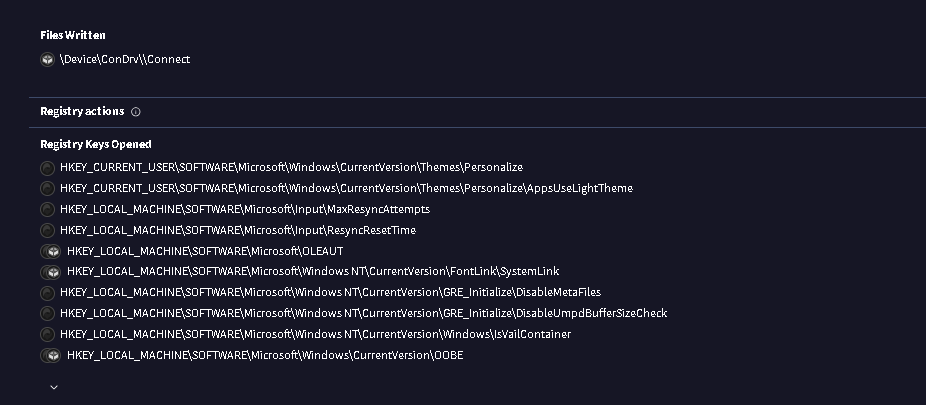Screen dimensions: 926x405
Task: Click the circle icon beside the DisableUmpdBufferSizeCheck key
Action: (47, 314)
